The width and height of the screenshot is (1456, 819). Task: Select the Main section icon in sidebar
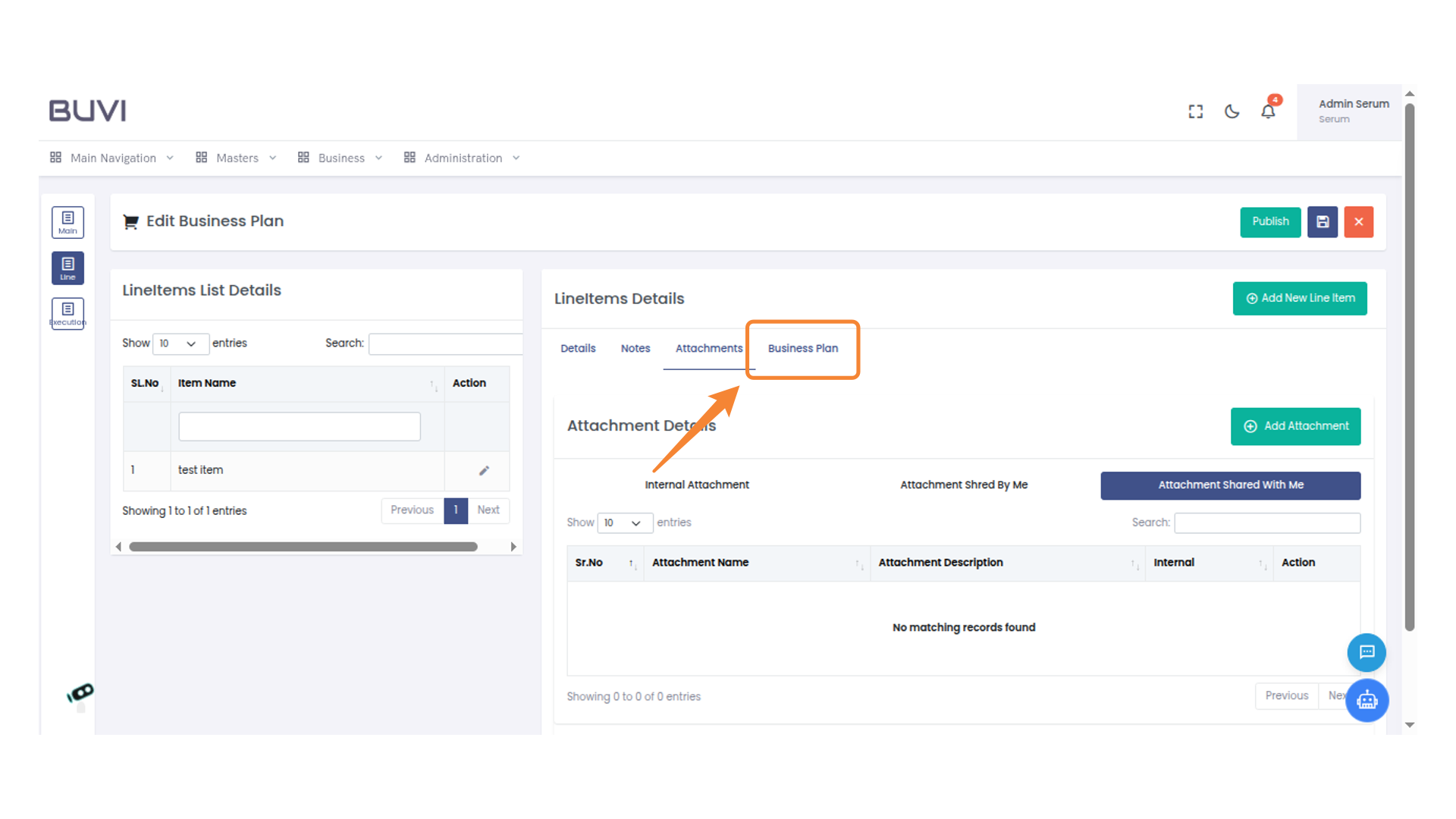pyautogui.click(x=67, y=222)
